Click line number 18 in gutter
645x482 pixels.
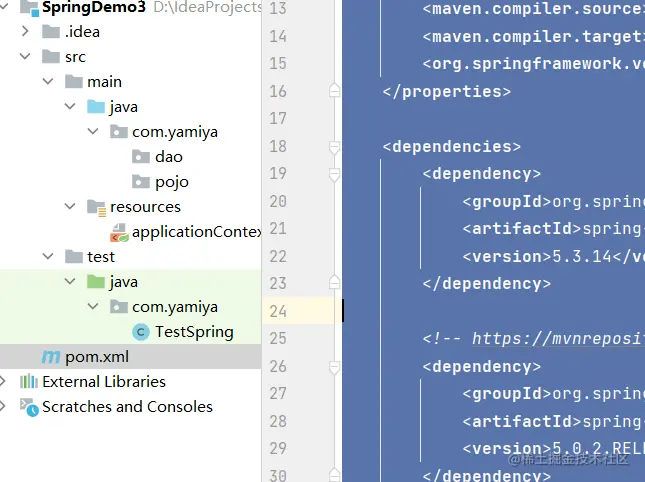[x=278, y=146]
